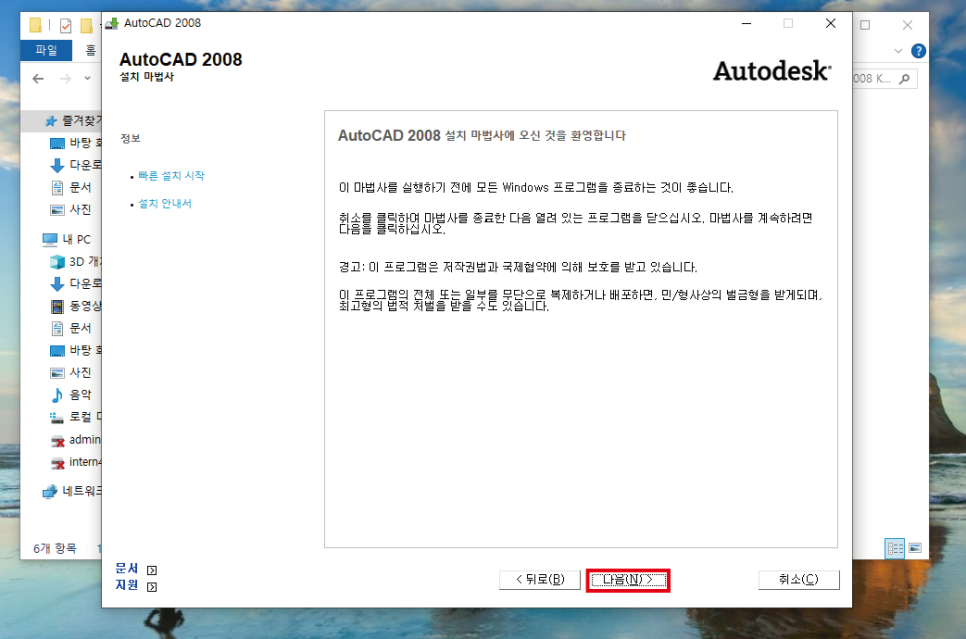Click the arrow icon next to 지원
Image resolution: width=966 pixels, height=639 pixels.
tap(152, 587)
